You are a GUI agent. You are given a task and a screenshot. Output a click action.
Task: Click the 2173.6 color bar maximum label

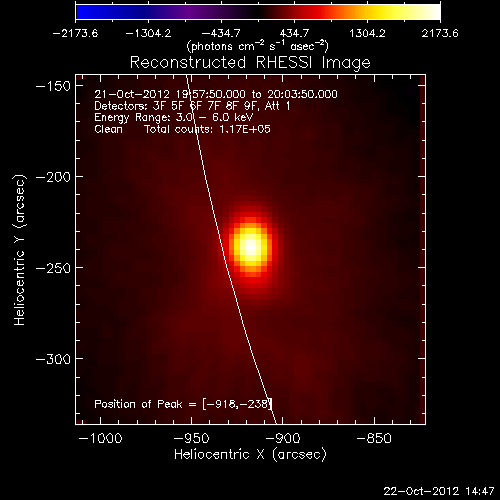coord(440,33)
